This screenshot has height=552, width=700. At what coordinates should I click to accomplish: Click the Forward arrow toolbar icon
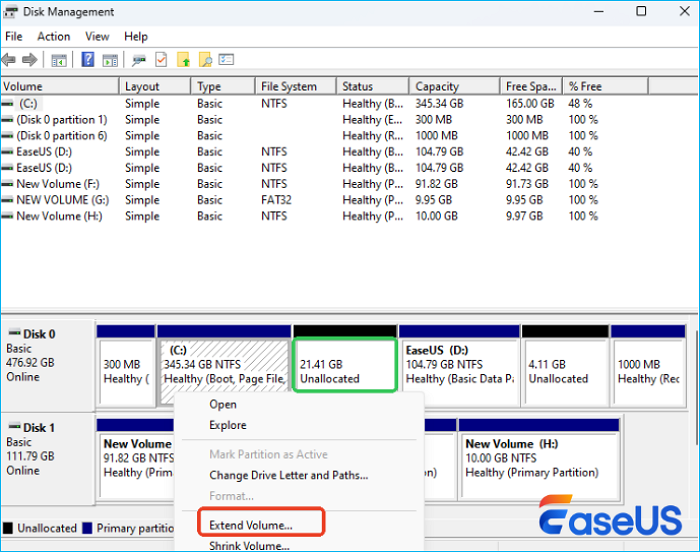[29, 60]
